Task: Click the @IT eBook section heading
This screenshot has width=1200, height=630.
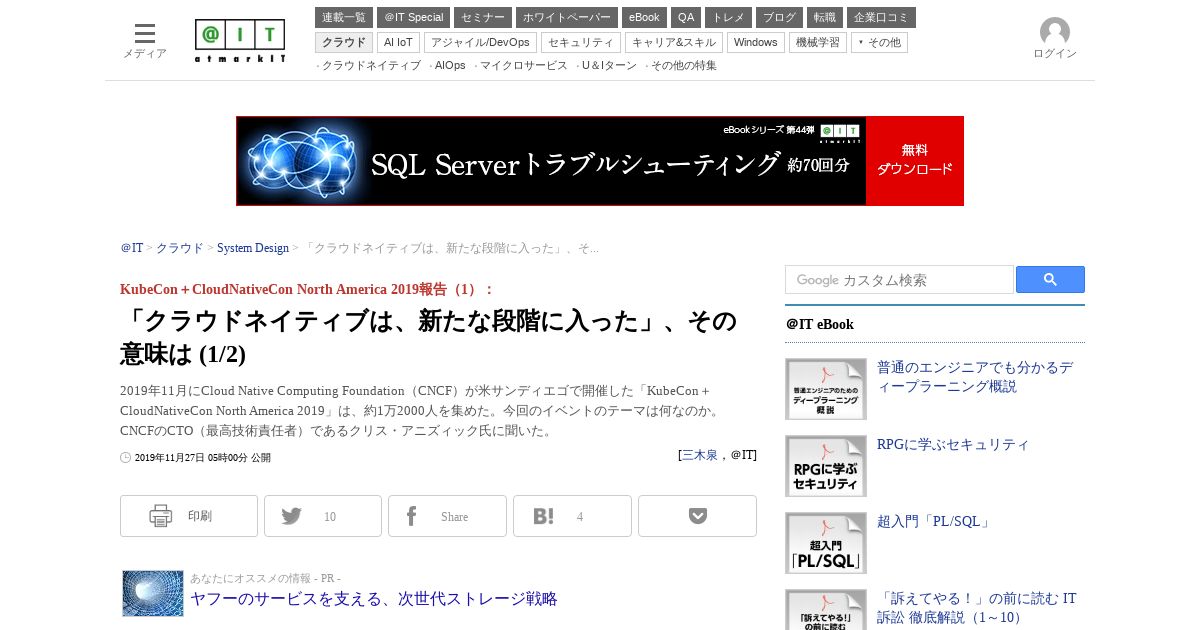Action: [x=820, y=324]
